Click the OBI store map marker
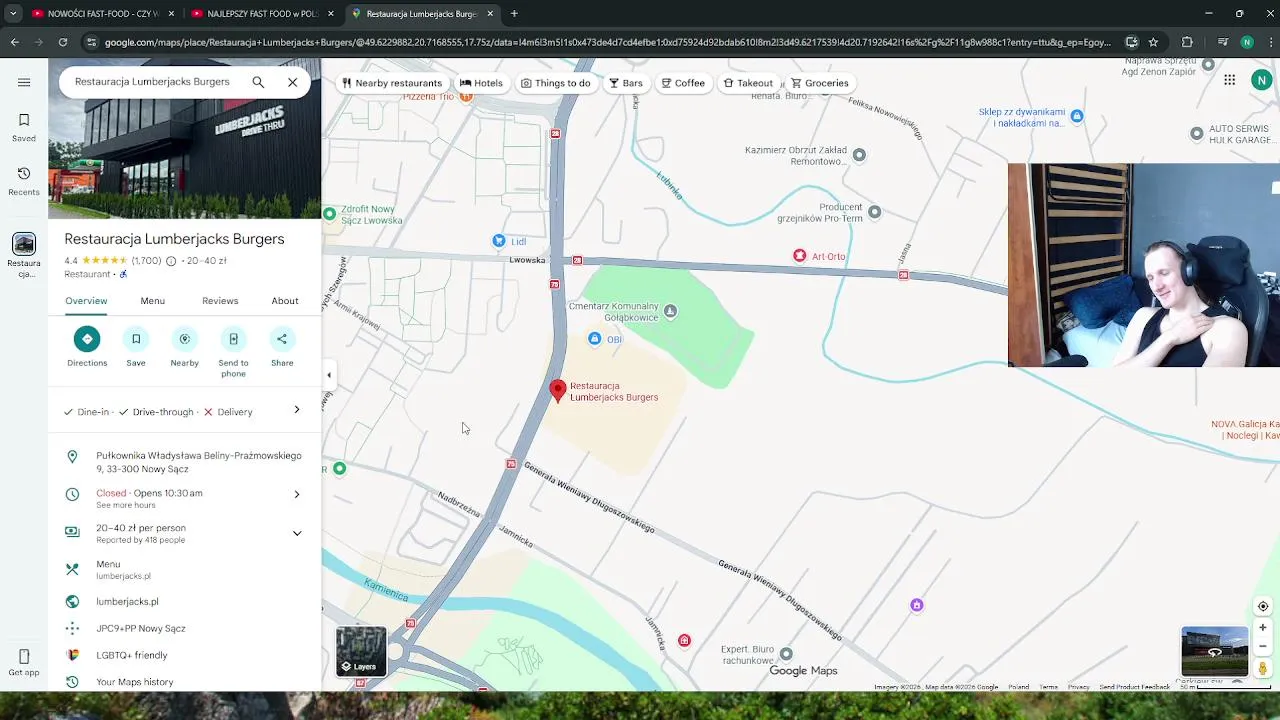The height and width of the screenshot is (720, 1280). coord(595,339)
